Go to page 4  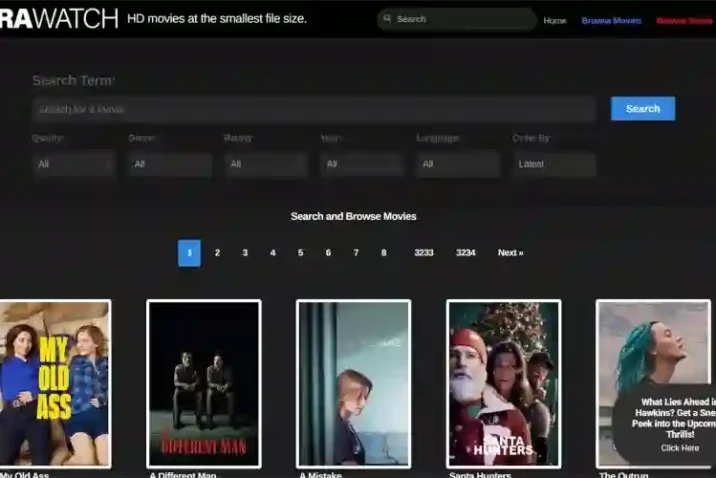tap(273, 252)
